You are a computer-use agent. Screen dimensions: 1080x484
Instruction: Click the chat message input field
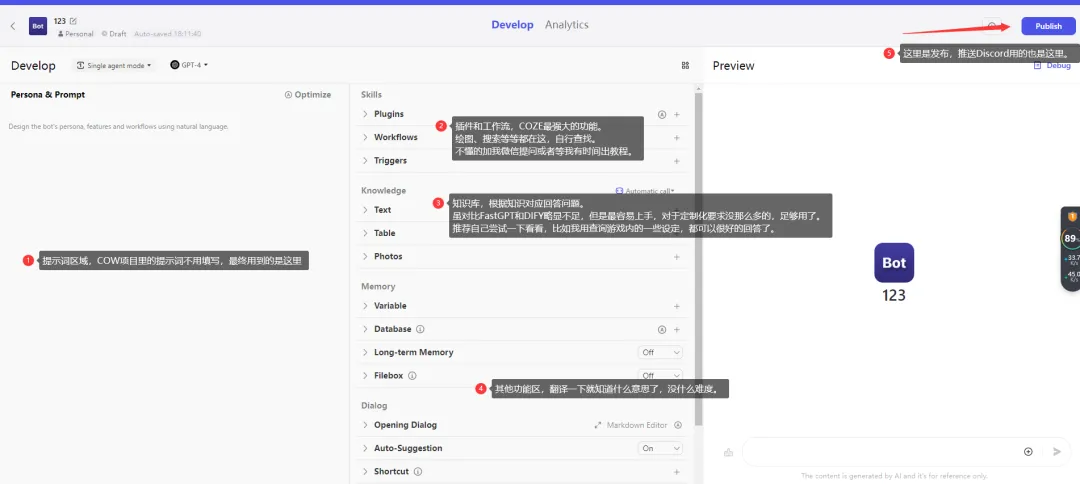[882, 452]
